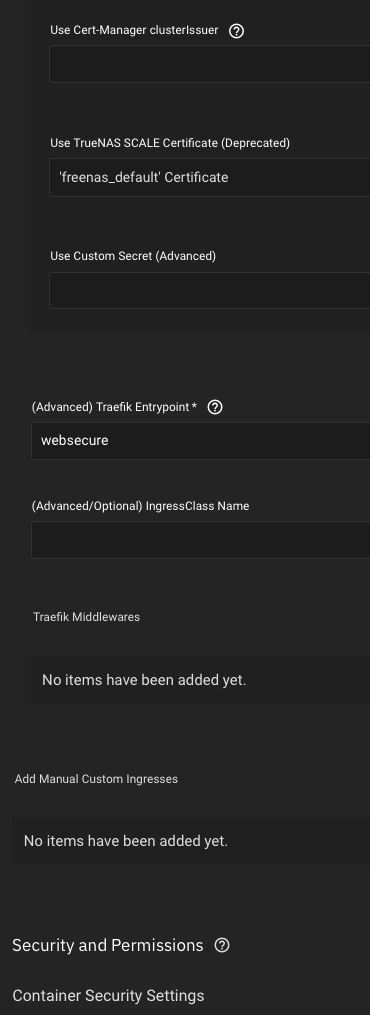Show Traefik Entrypoint help tooltip
This screenshot has height=1015, width=370.
(x=215, y=407)
